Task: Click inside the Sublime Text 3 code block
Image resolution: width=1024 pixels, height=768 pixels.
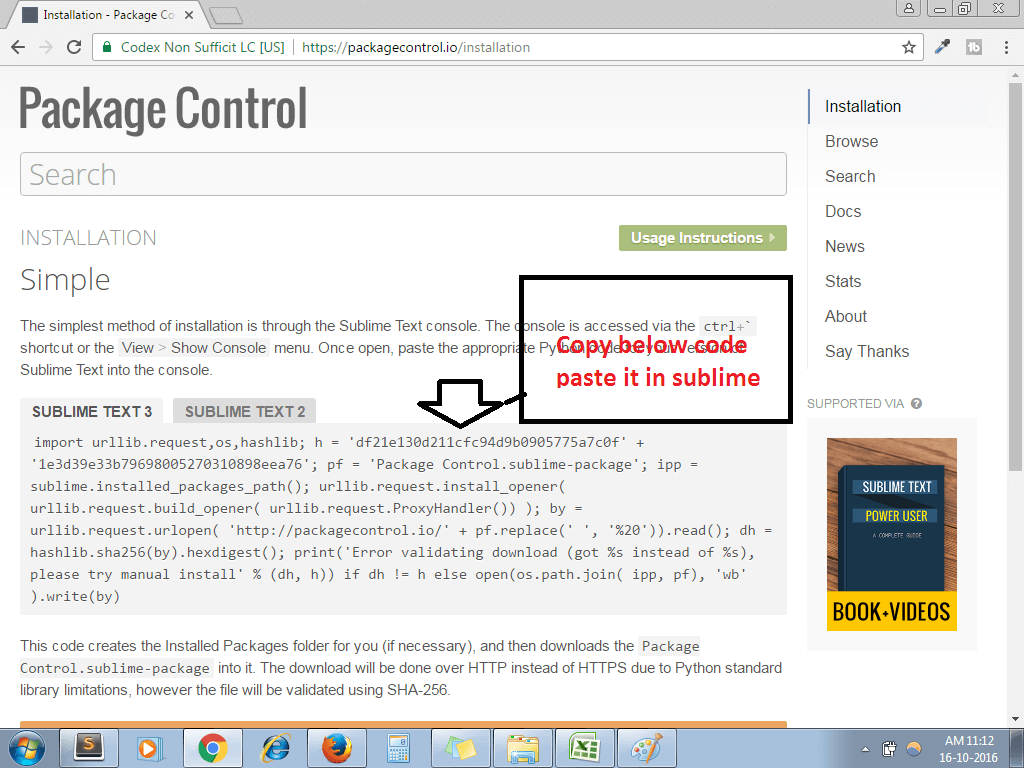Action: click(x=403, y=519)
